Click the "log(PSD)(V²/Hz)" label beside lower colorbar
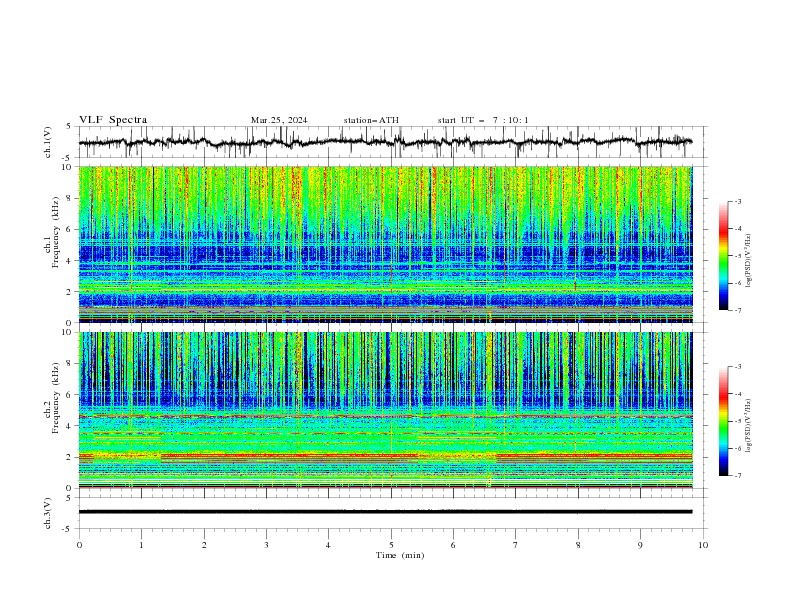Viewport: 792px width, 612px height. pyautogui.click(x=749, y=426)
